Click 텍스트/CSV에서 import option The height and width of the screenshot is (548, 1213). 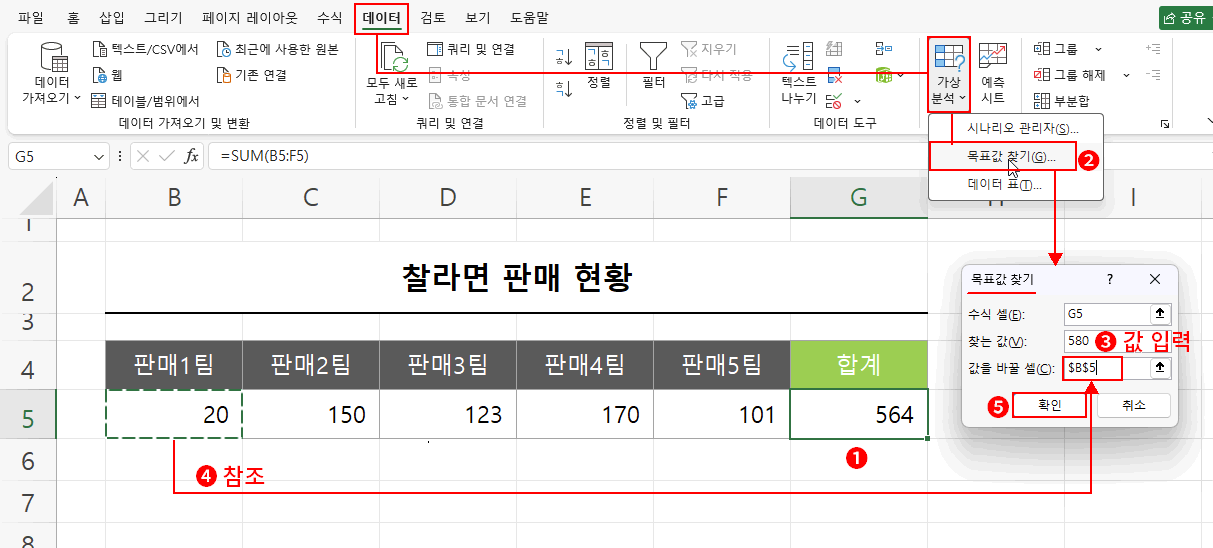(145, 49)
